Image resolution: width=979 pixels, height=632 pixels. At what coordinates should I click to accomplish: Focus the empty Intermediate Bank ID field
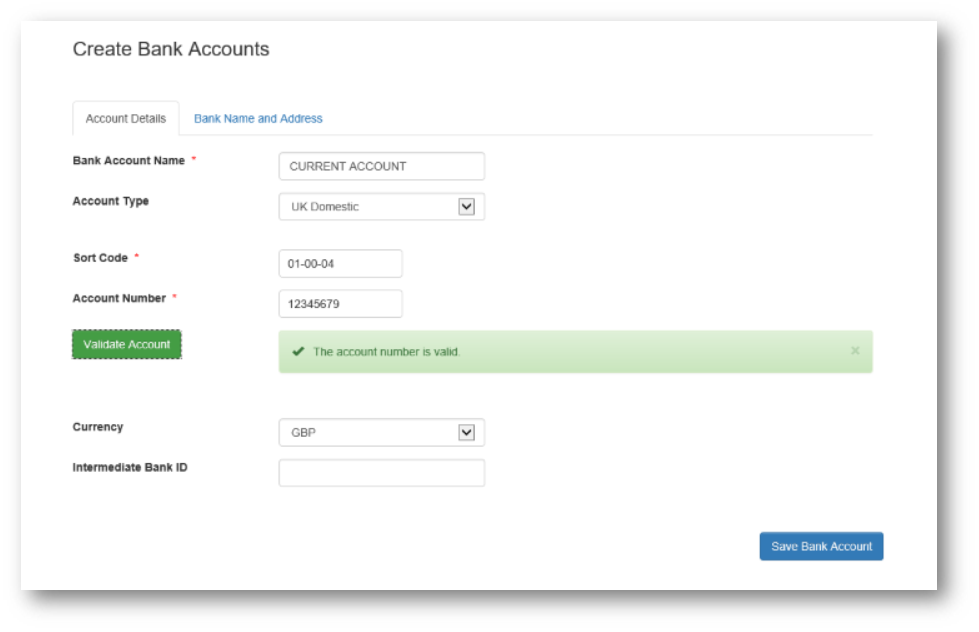[381, 473]
